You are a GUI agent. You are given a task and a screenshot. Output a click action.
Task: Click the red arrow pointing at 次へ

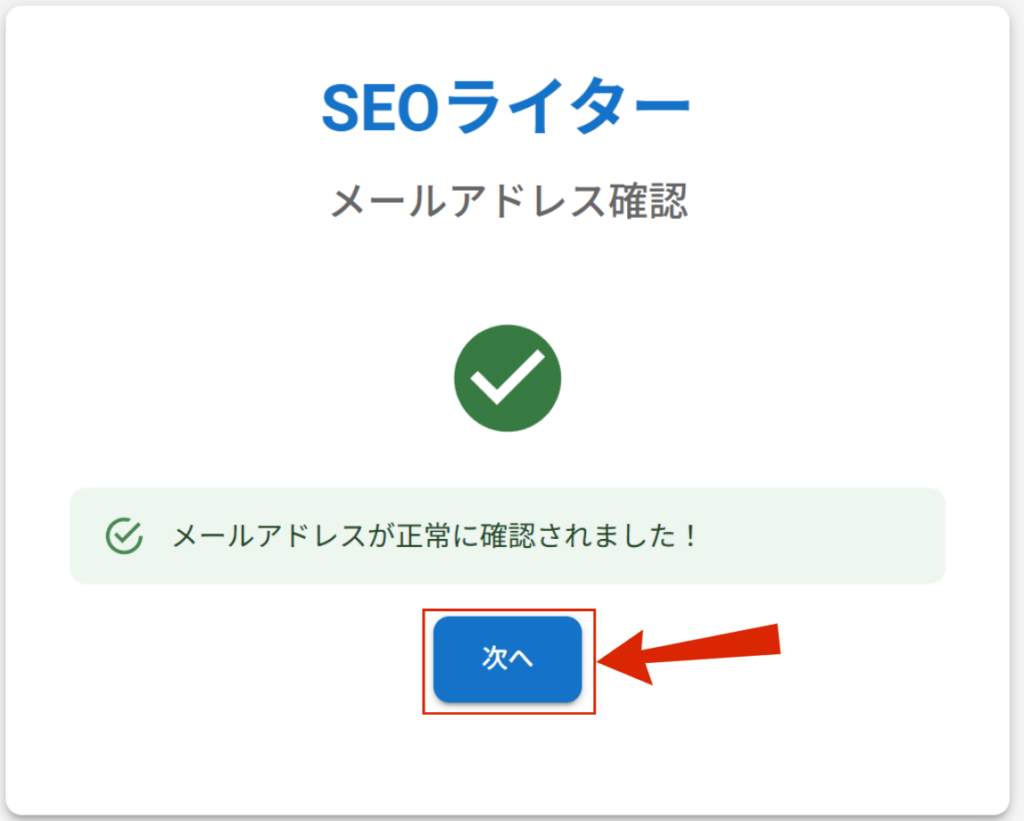tap(690, 654)
